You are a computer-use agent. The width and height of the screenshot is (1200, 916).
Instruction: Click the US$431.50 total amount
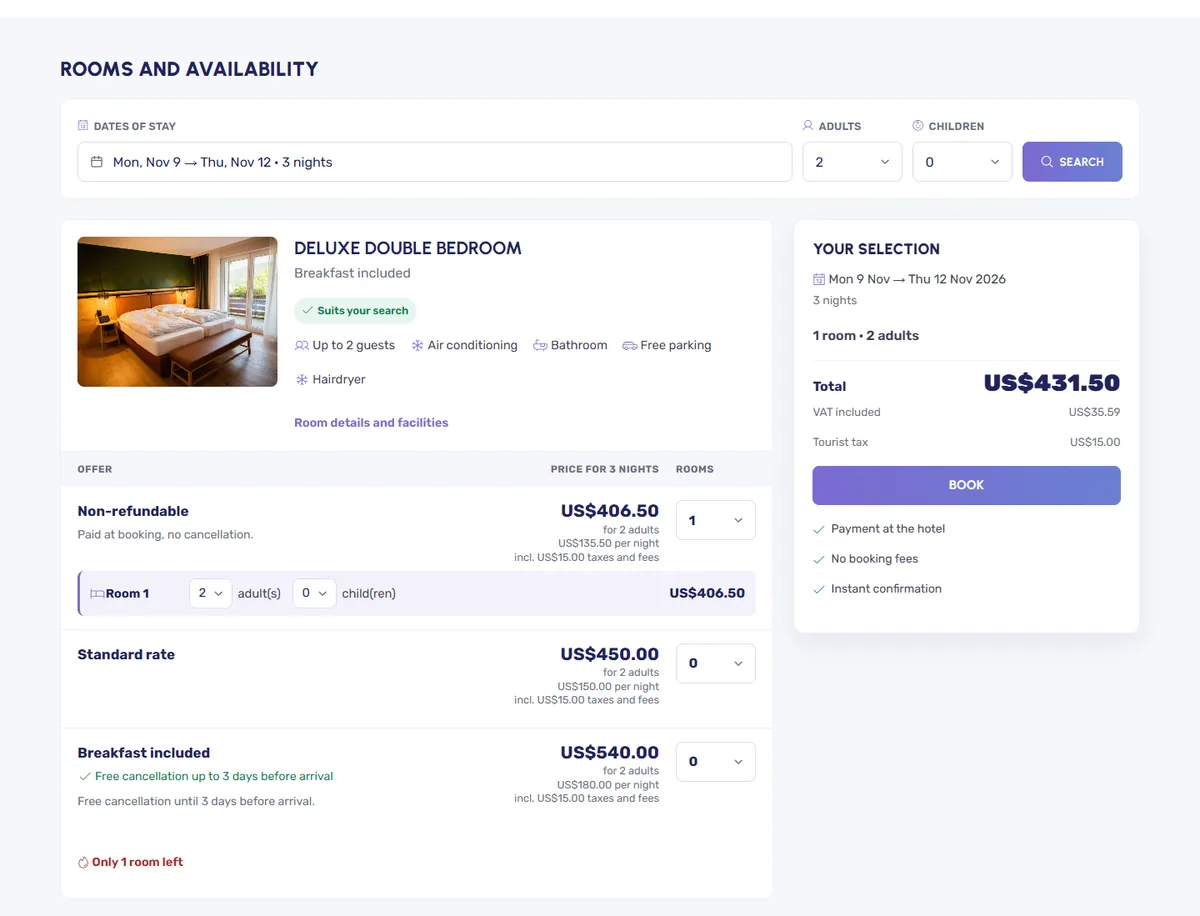(1052, 383)
